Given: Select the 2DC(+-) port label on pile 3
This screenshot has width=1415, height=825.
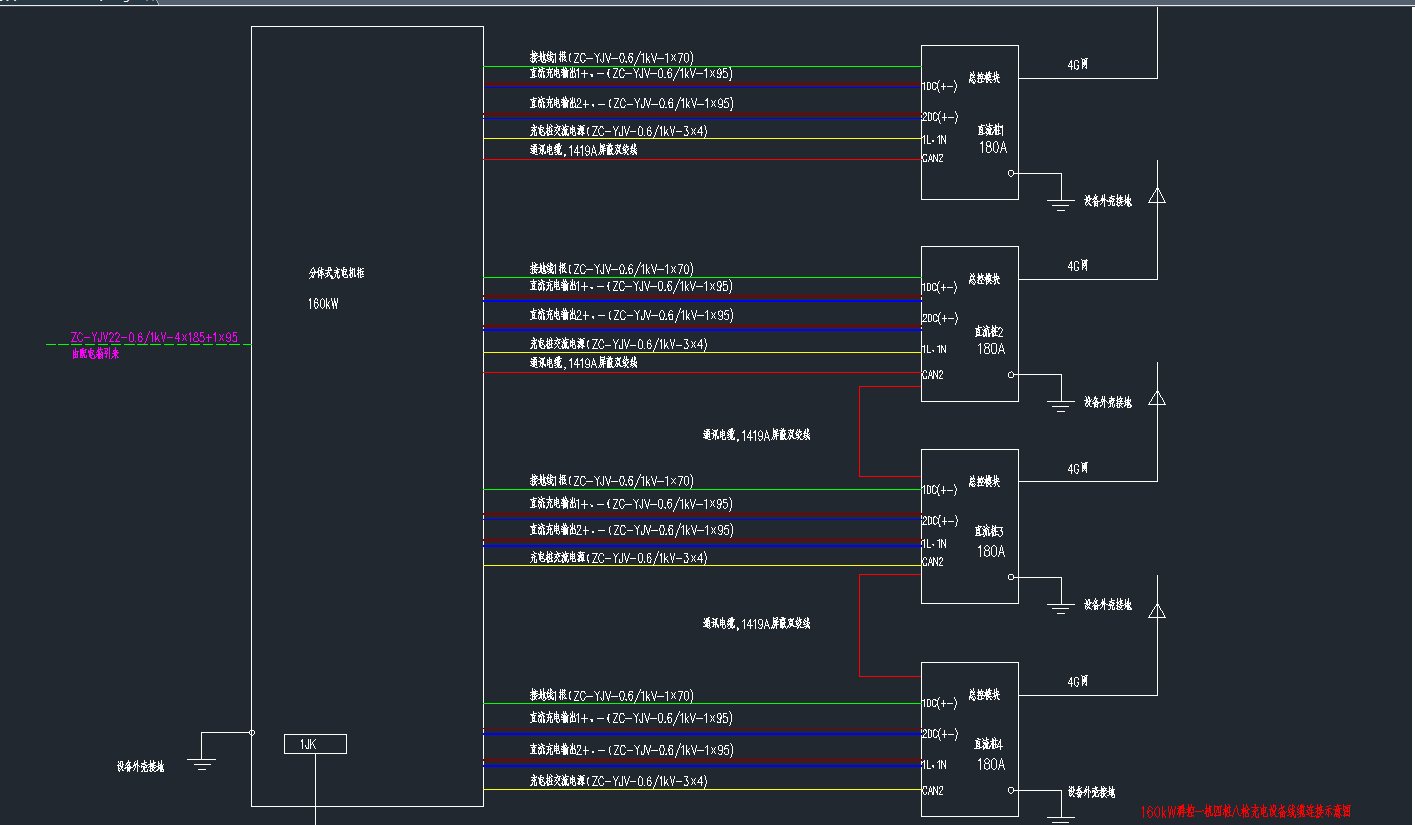Looking at the screenshot, I should 940,521.
